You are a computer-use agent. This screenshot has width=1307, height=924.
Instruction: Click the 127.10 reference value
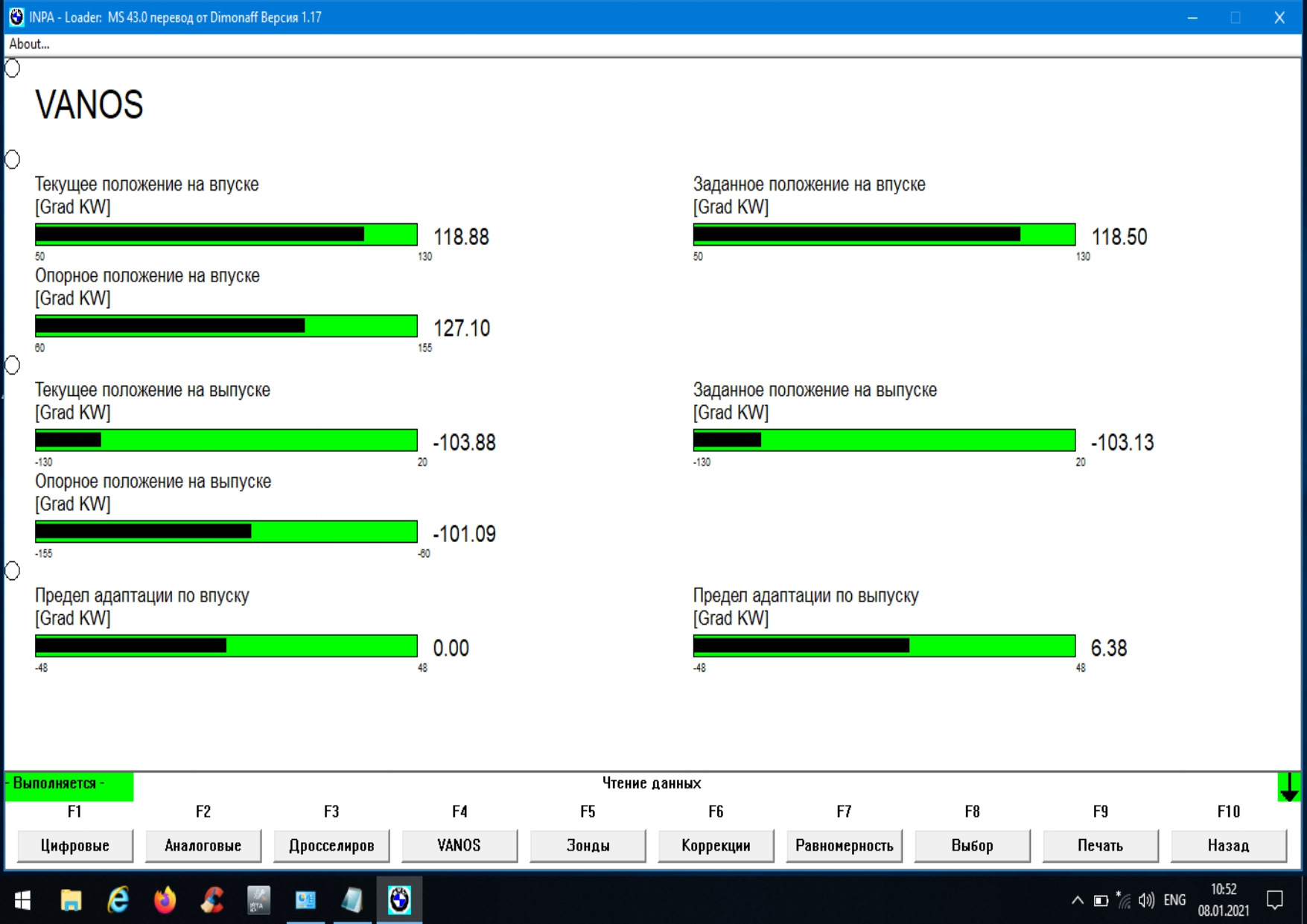click(x=462, y=328)
